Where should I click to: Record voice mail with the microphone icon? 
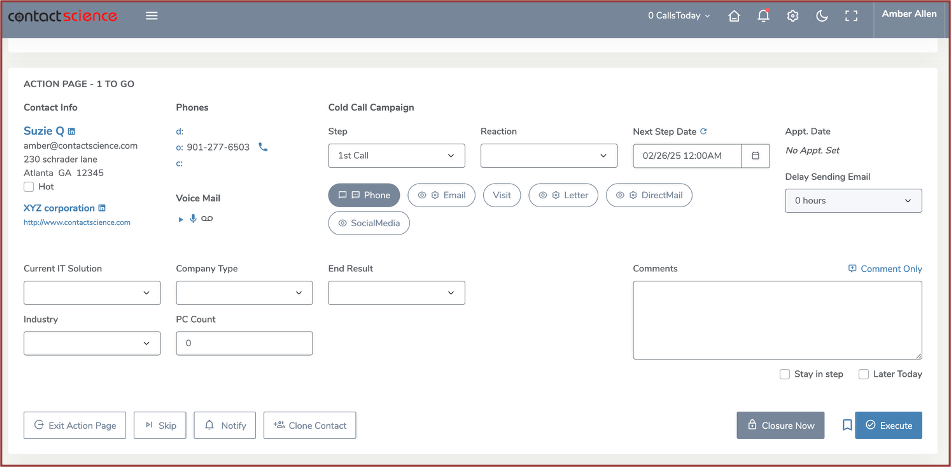click(193, 219)
